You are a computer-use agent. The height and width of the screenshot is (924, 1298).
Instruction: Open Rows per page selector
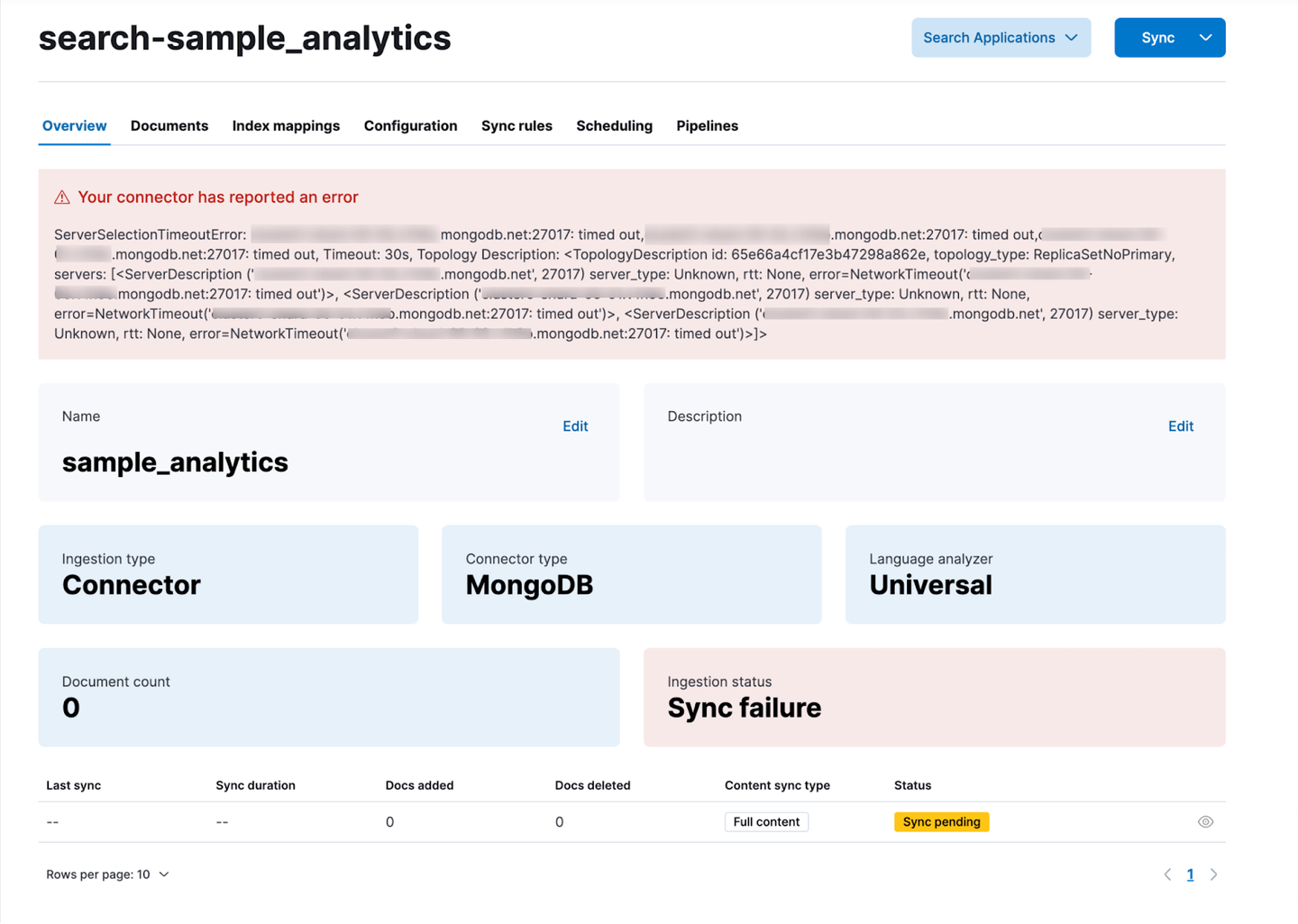(x=107, y=874)
